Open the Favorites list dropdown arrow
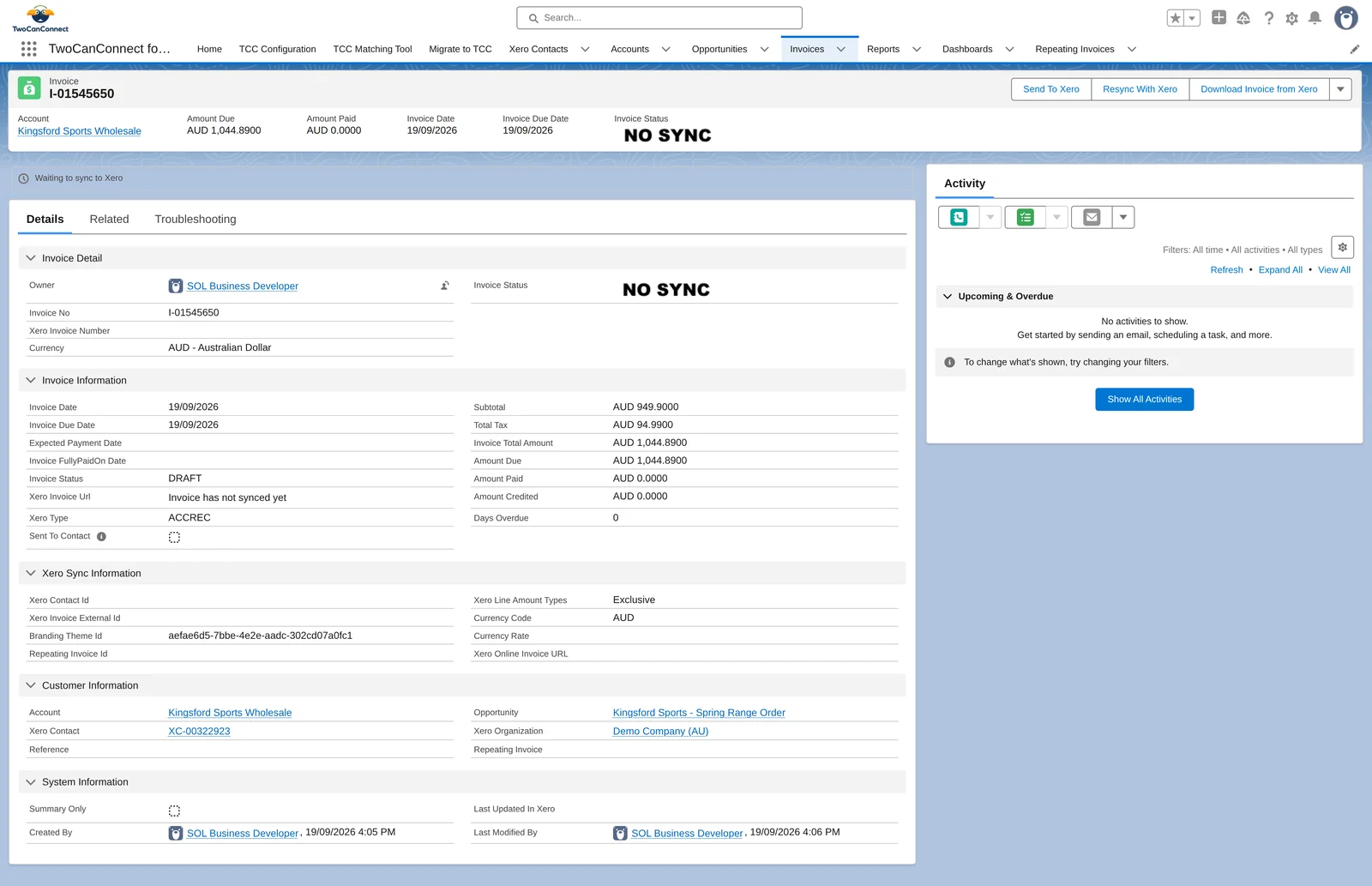The image size is (1372, 886). click(x=1192, y=18)
